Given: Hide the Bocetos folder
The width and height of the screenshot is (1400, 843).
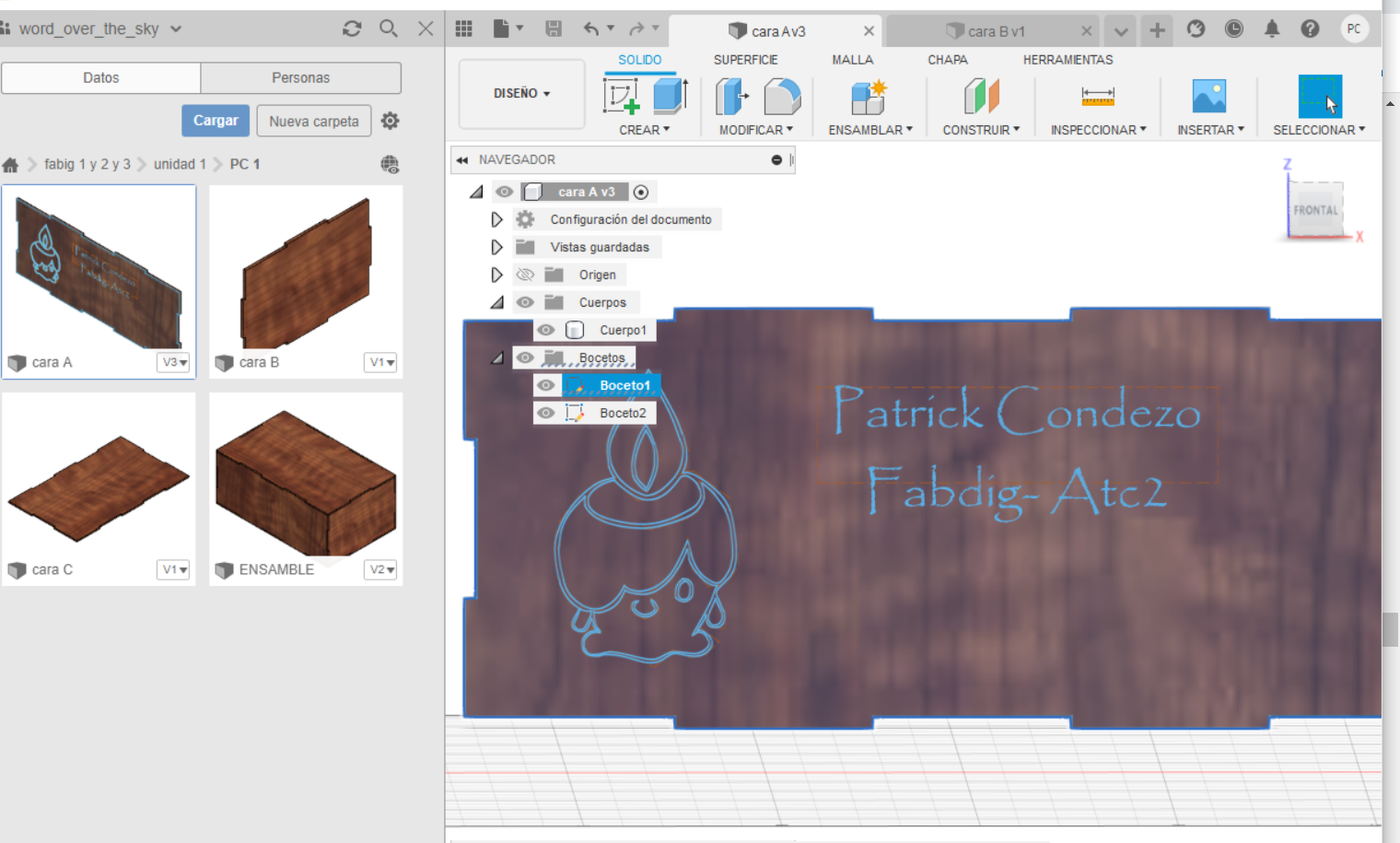Looking at the screenshot, I should [525, 357].
